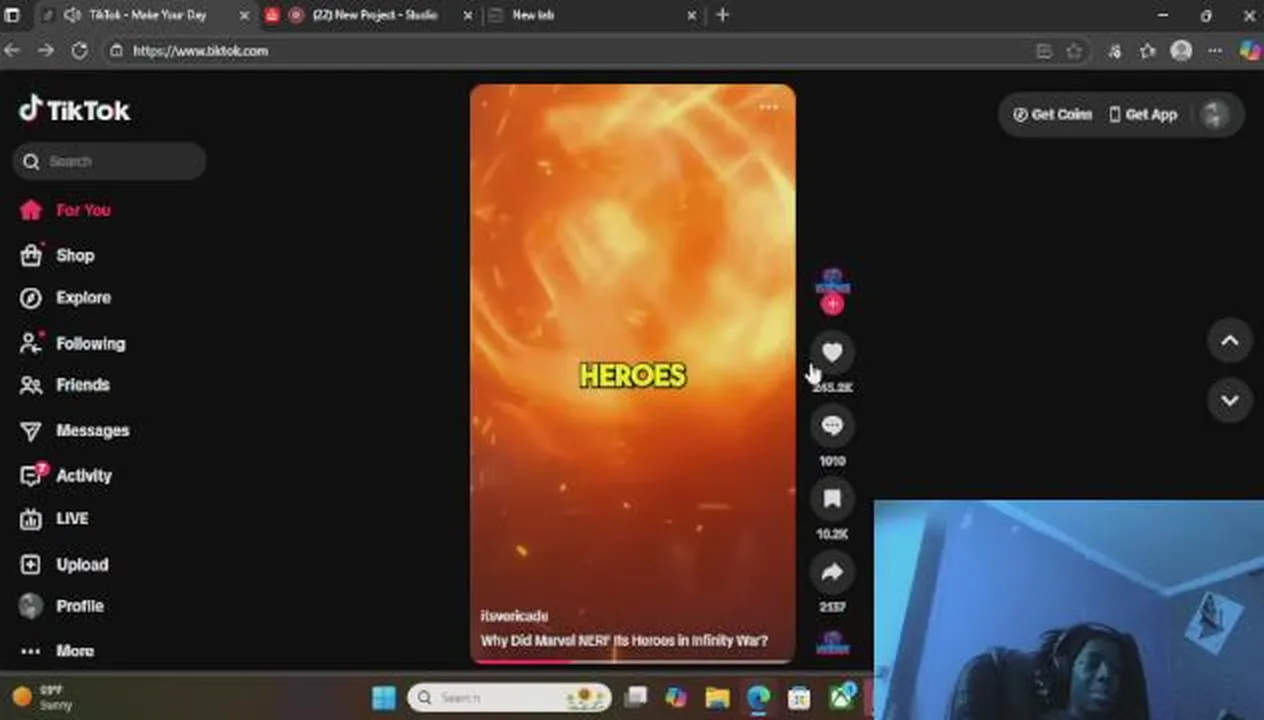Viewport: 1264px width, 720px height.
Task: Open the Shop page
Action: pyautogui.click(x=57, y=255)
